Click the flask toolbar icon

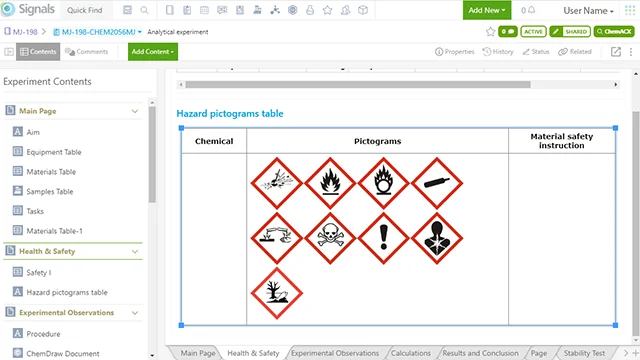coord(310,10)
